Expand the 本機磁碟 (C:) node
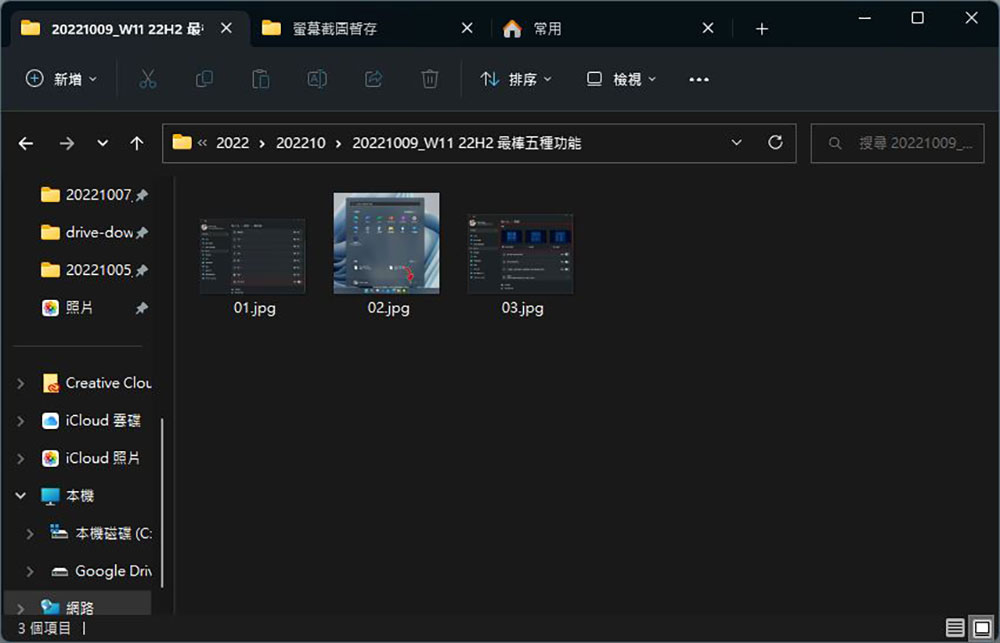 (30, 534)
